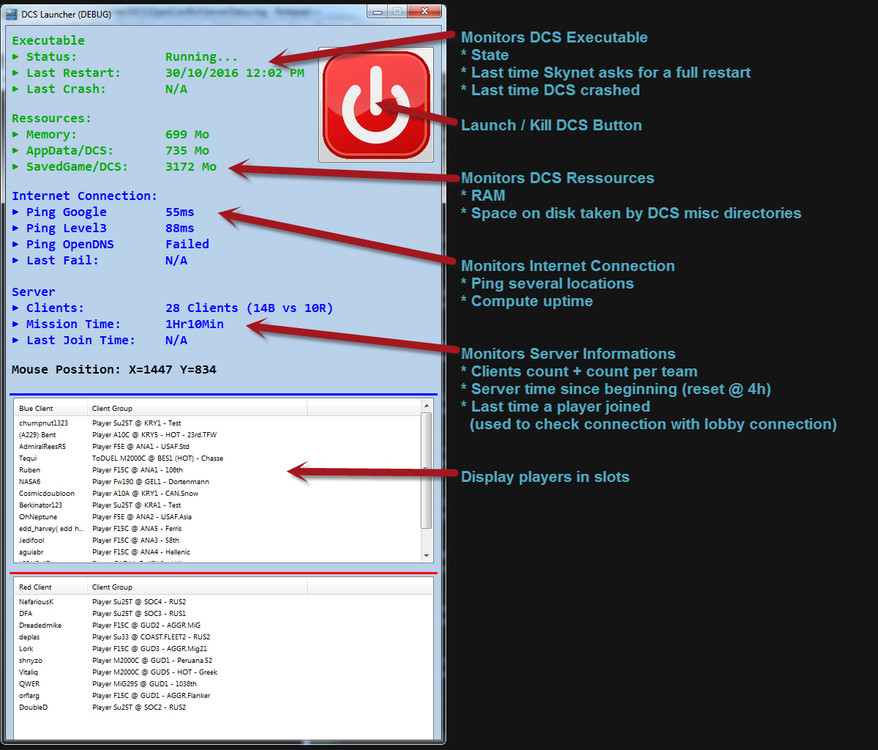Click group 'Player F15C @ ANA4 - Hellenic'

[x=141, y=552]
